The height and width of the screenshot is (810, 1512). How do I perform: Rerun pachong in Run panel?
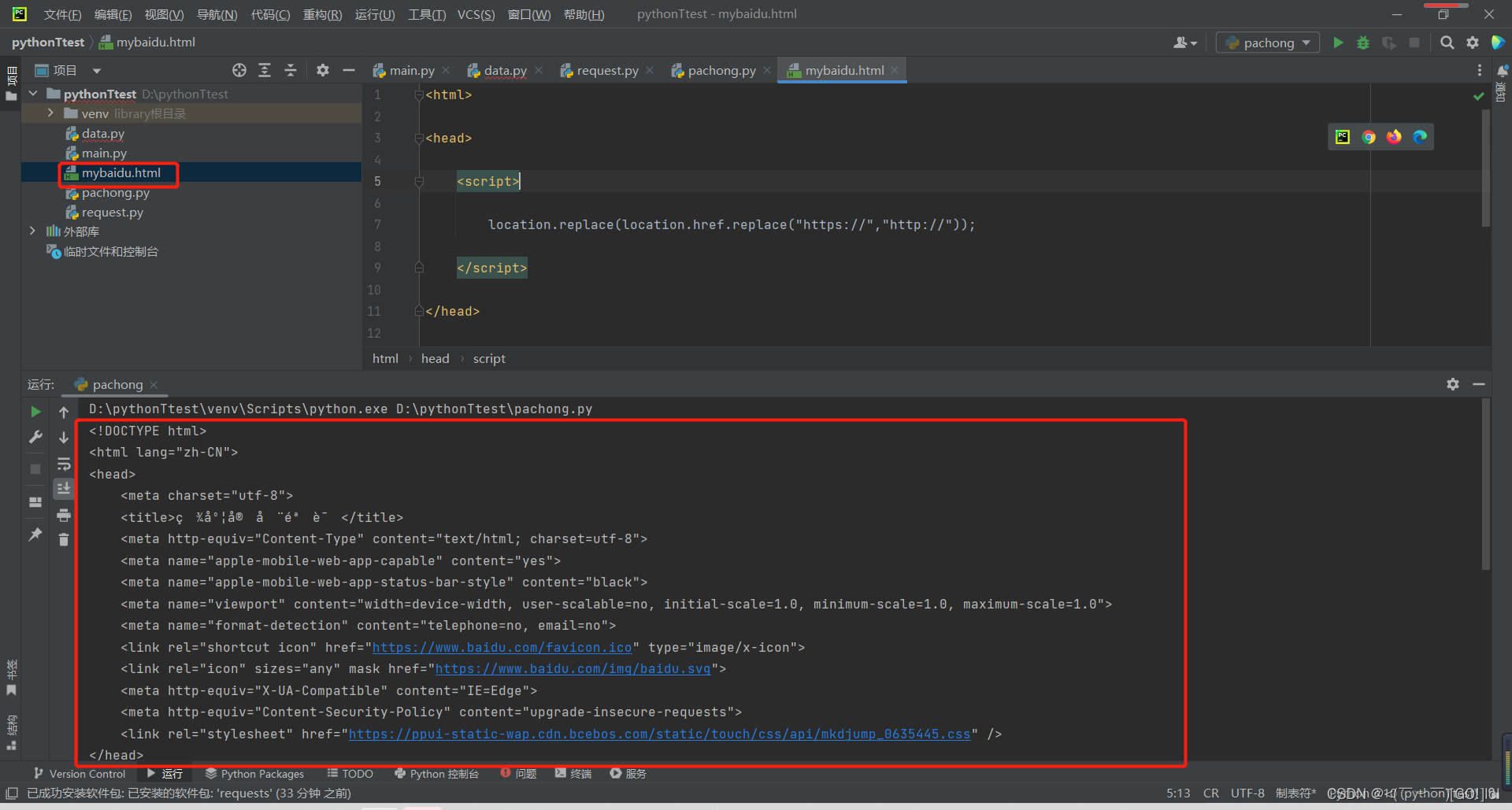[x=35, y=412]
